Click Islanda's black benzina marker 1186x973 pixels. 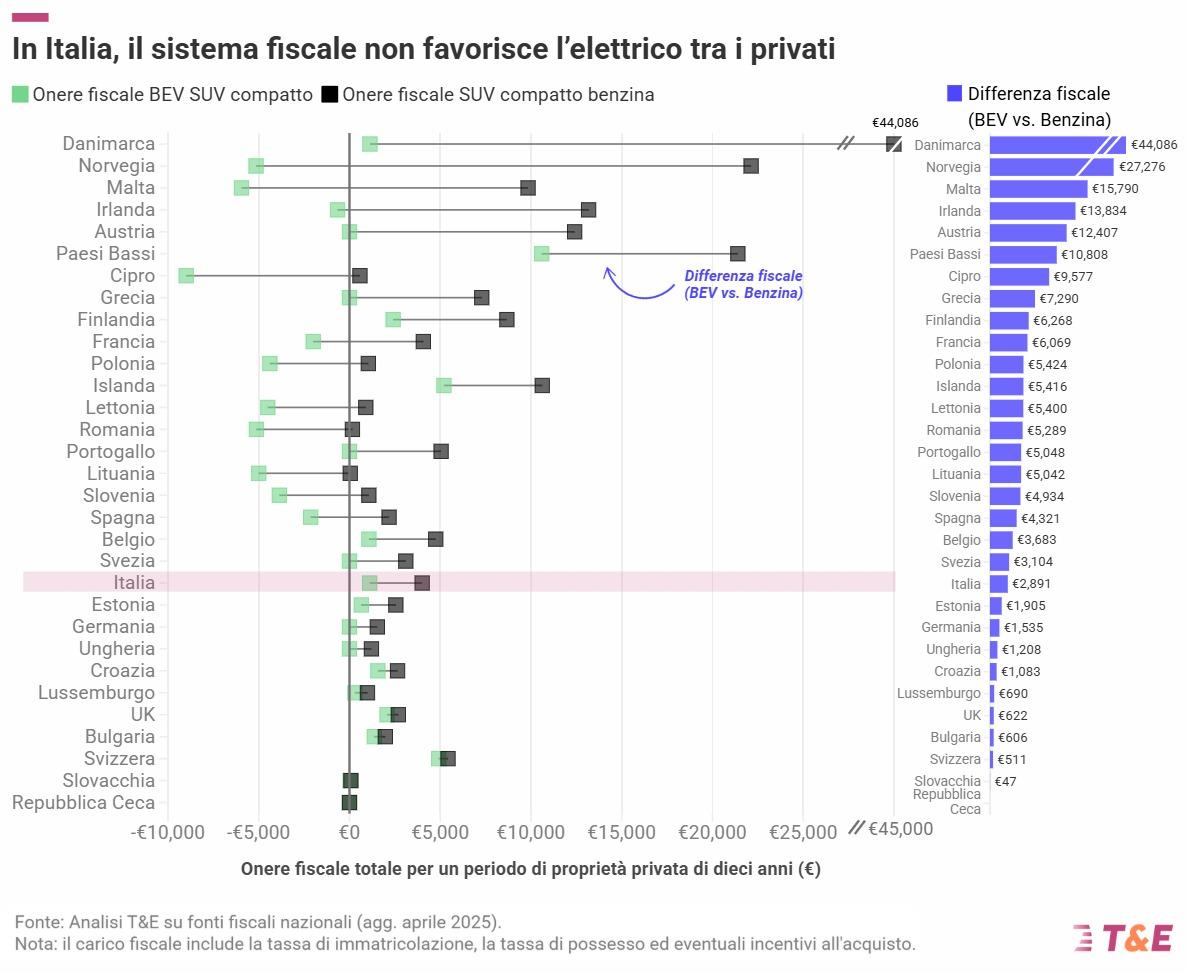542,385
